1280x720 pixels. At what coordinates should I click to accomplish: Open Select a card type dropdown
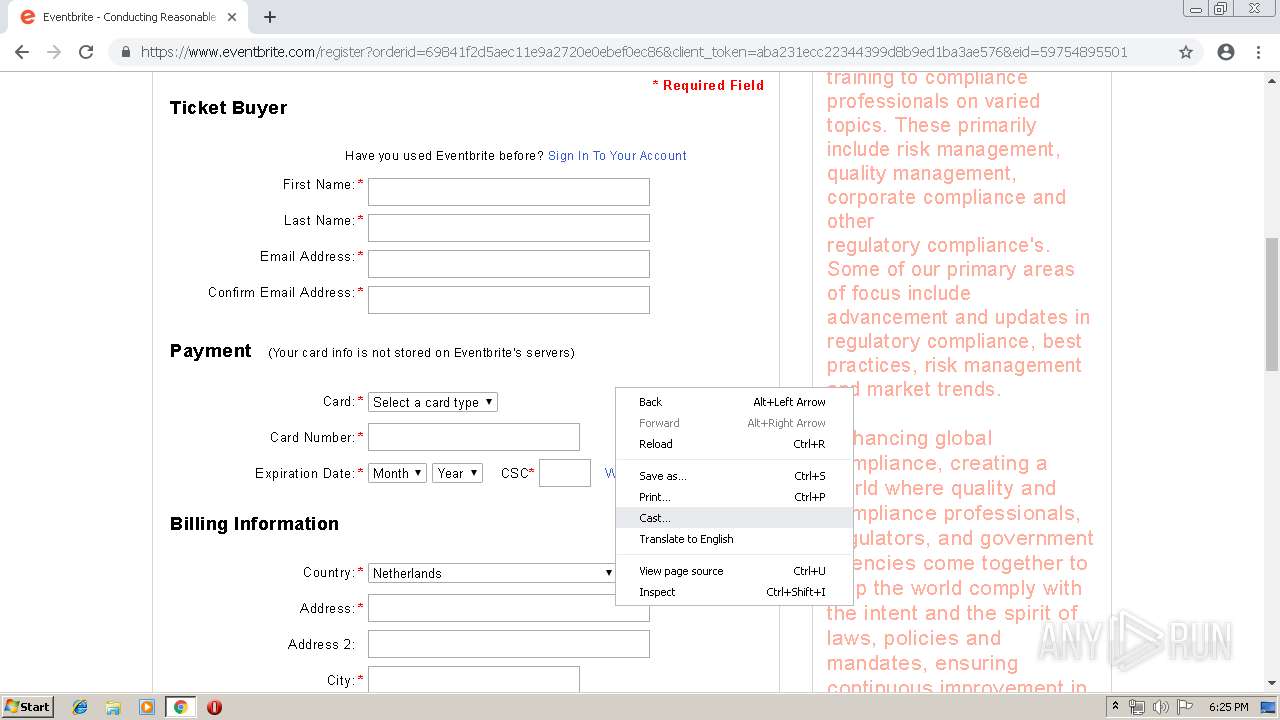click(x=433, y=402)
